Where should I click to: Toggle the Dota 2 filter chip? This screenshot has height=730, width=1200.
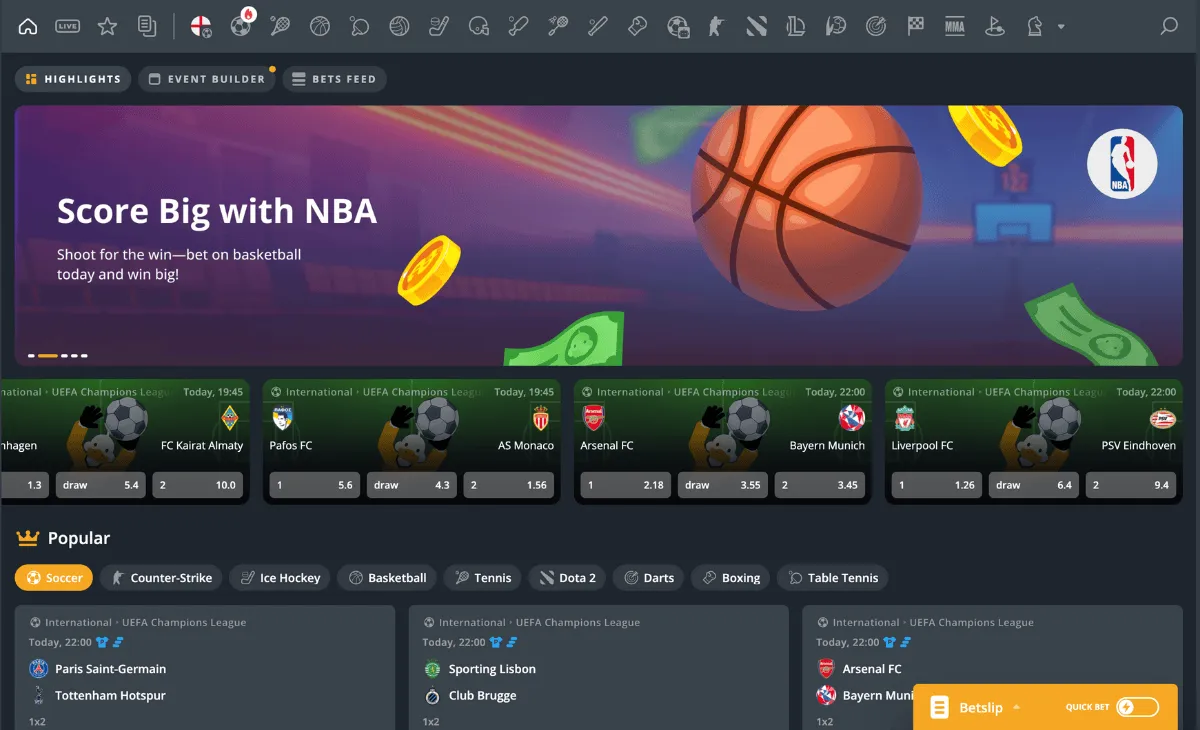click(567, 577)
